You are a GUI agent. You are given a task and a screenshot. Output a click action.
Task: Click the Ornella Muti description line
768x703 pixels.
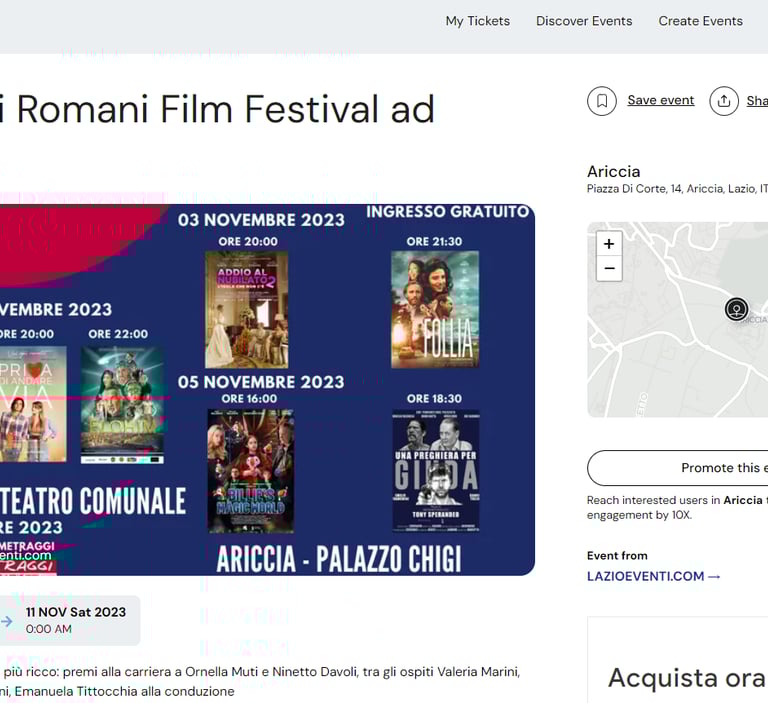click(260, 671)
